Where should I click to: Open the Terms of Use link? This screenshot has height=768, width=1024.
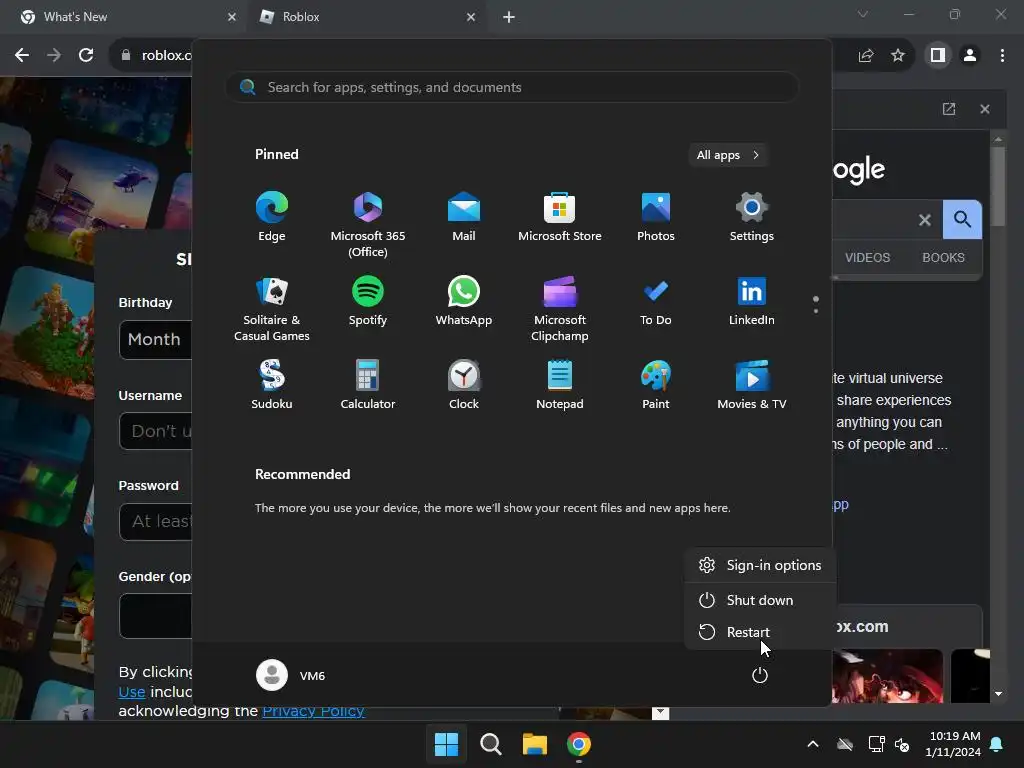[131, 692]
